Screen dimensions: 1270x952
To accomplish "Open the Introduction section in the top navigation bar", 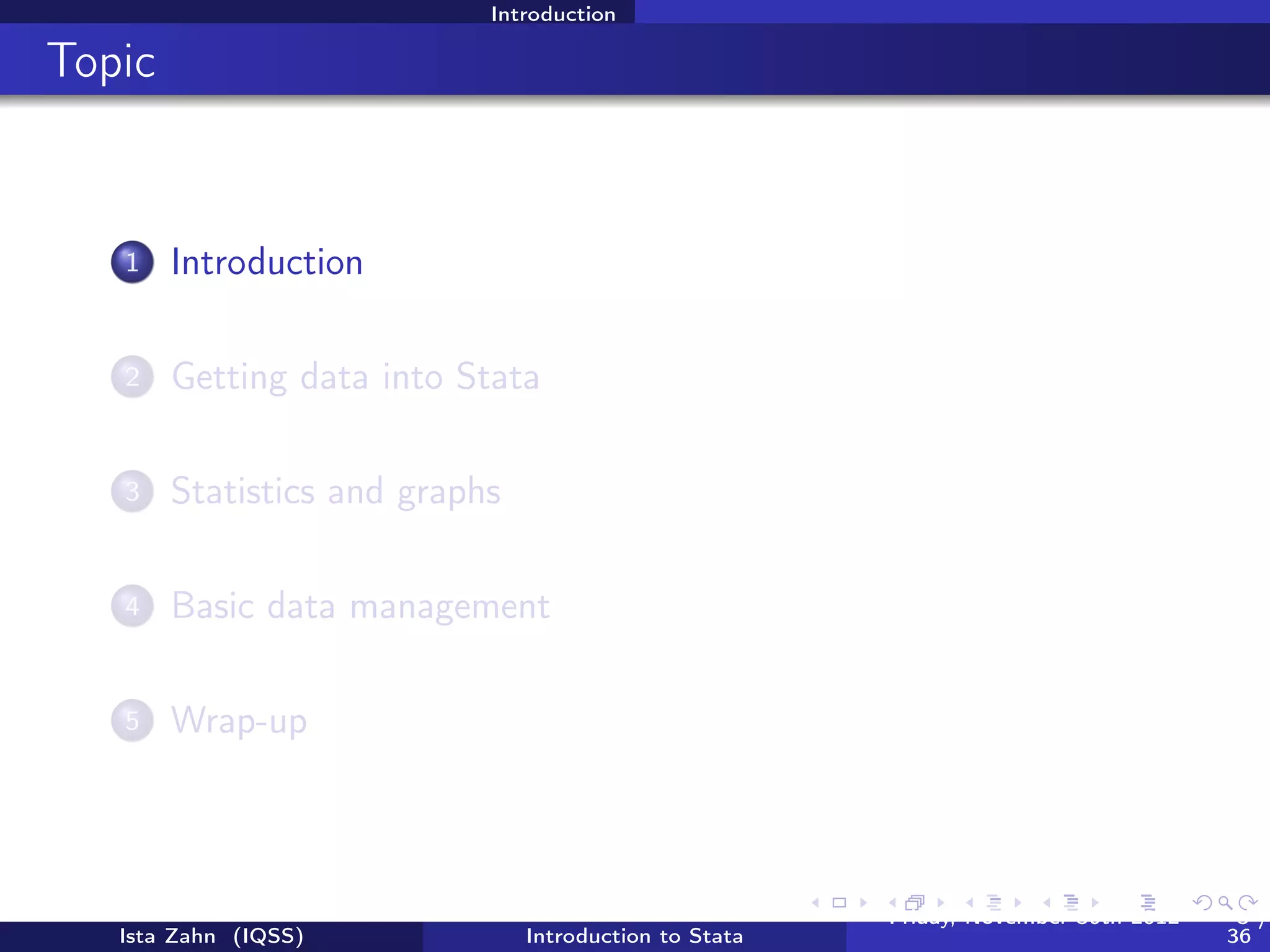I will pyautogui.click(x=553, y=14).
